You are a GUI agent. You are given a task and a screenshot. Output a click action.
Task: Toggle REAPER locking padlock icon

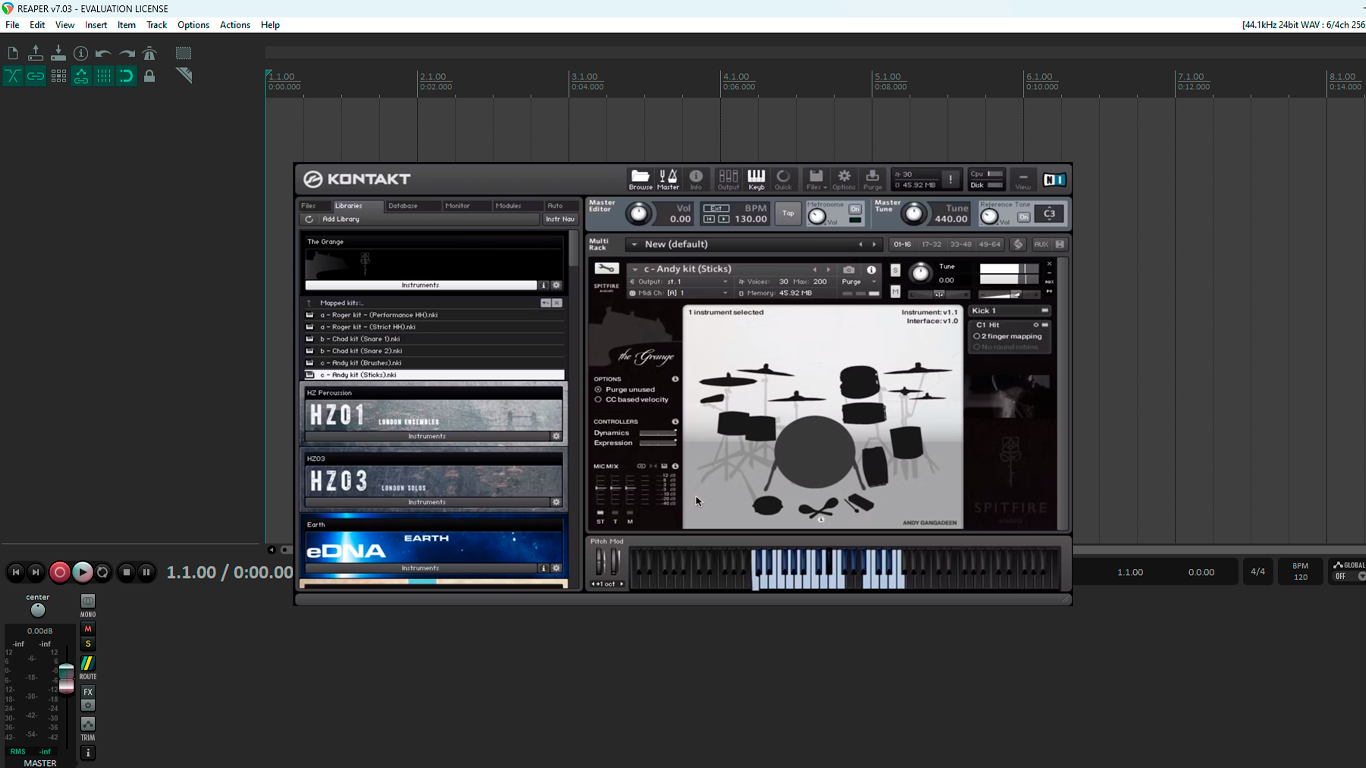coord(150,76)
